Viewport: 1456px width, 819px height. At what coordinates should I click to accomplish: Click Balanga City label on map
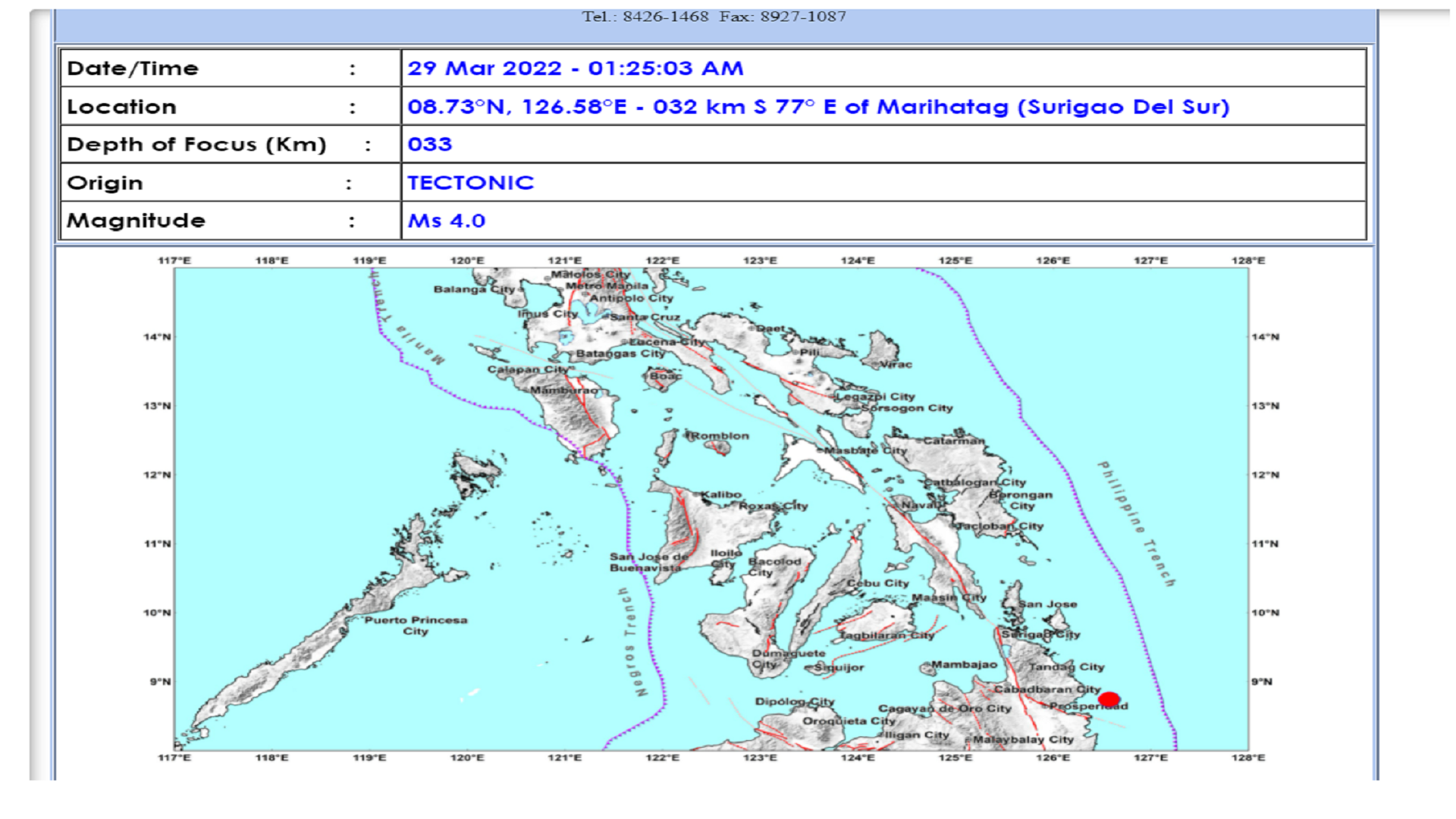tap(474, 289)
